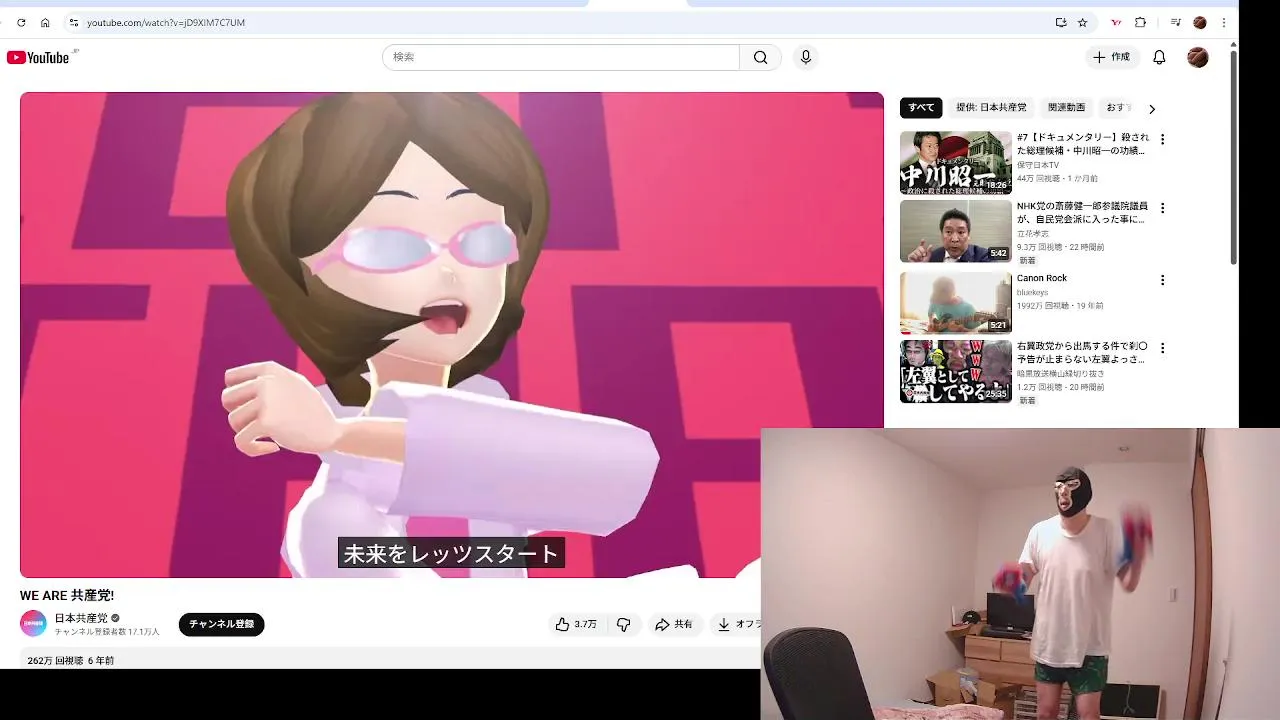
Task: Open the 左翼として 25:35 video thumbnail
Action: [955, 371]
